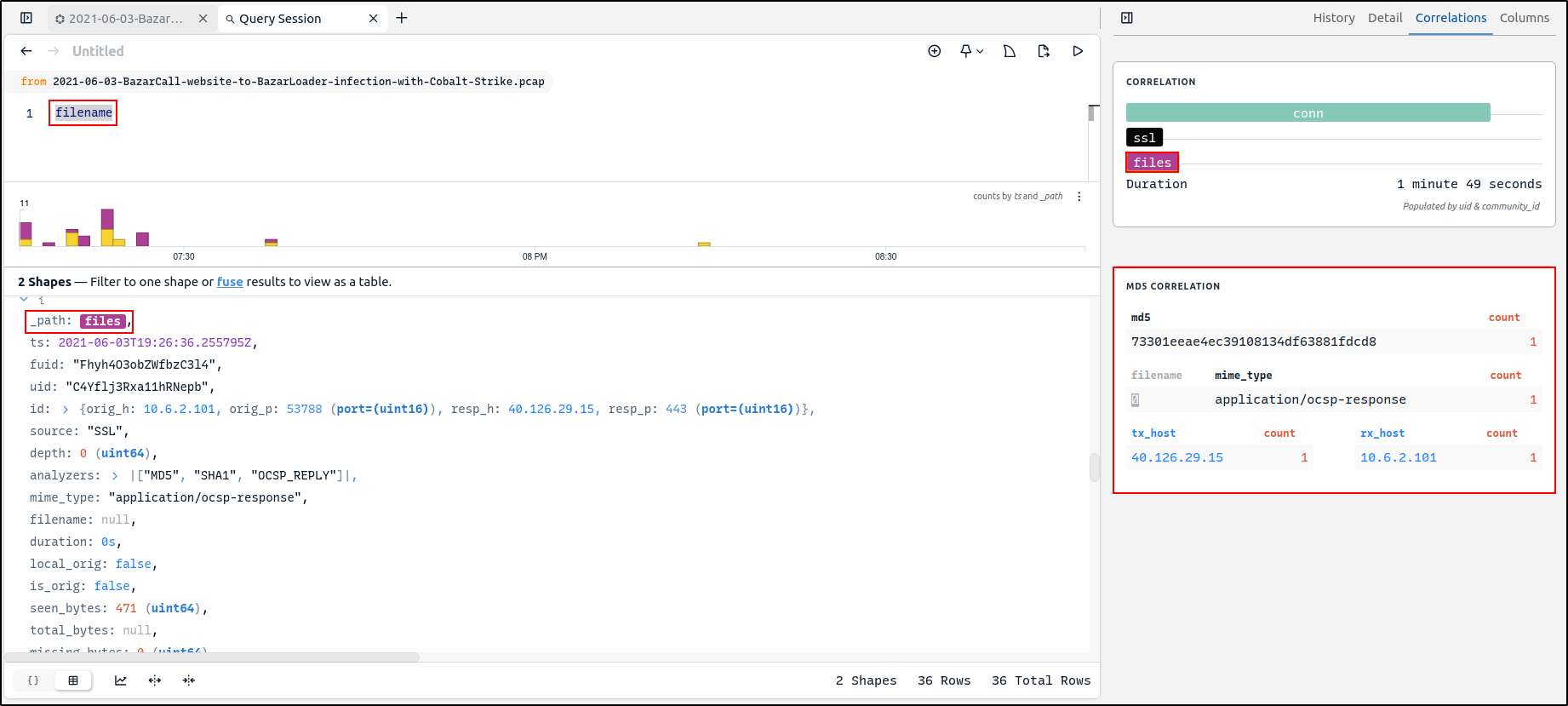Image resolution: width=1568 pixels, height=706 pixels.
Task: Open a new tab with the plus icon
Action: tap(402, 18)
